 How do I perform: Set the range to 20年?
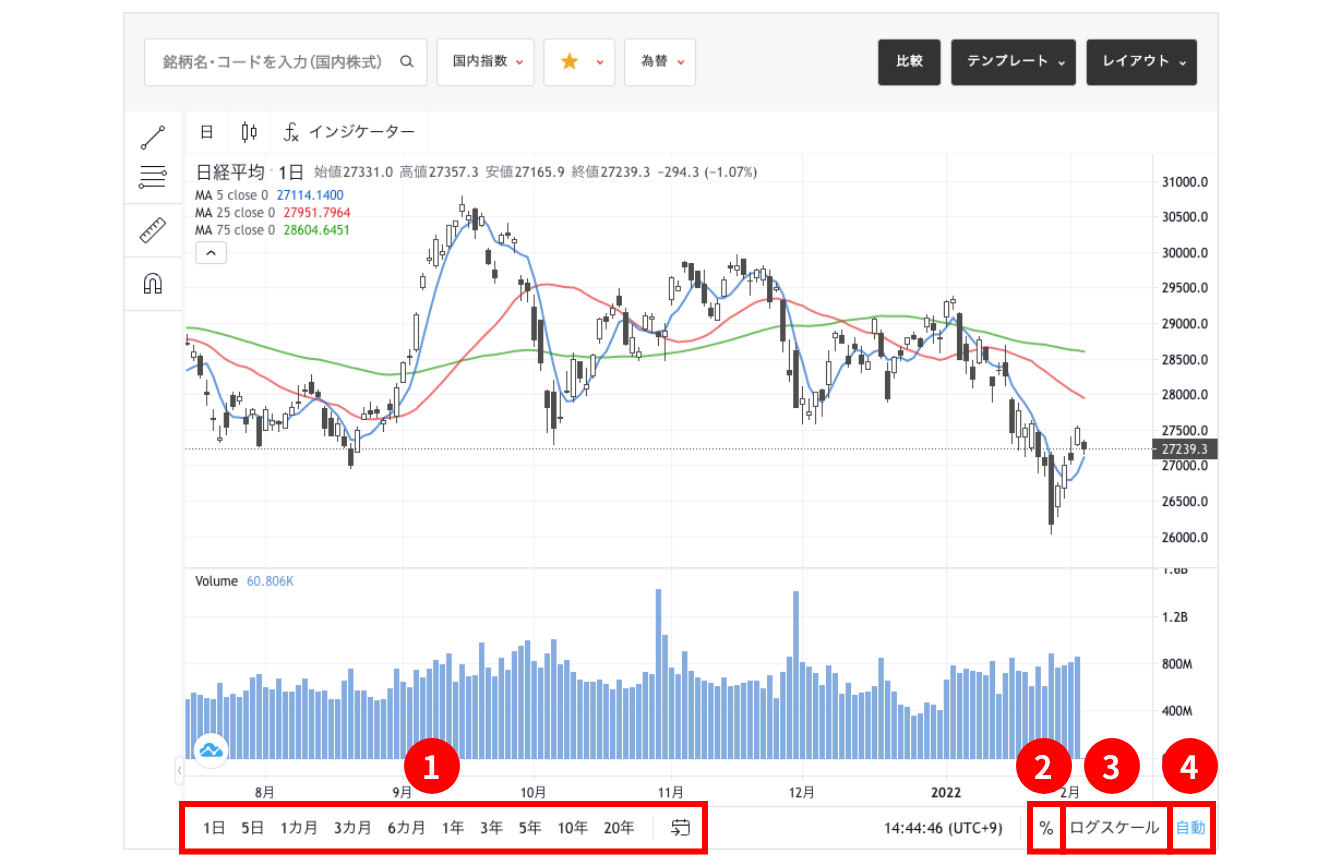(619, 828)
